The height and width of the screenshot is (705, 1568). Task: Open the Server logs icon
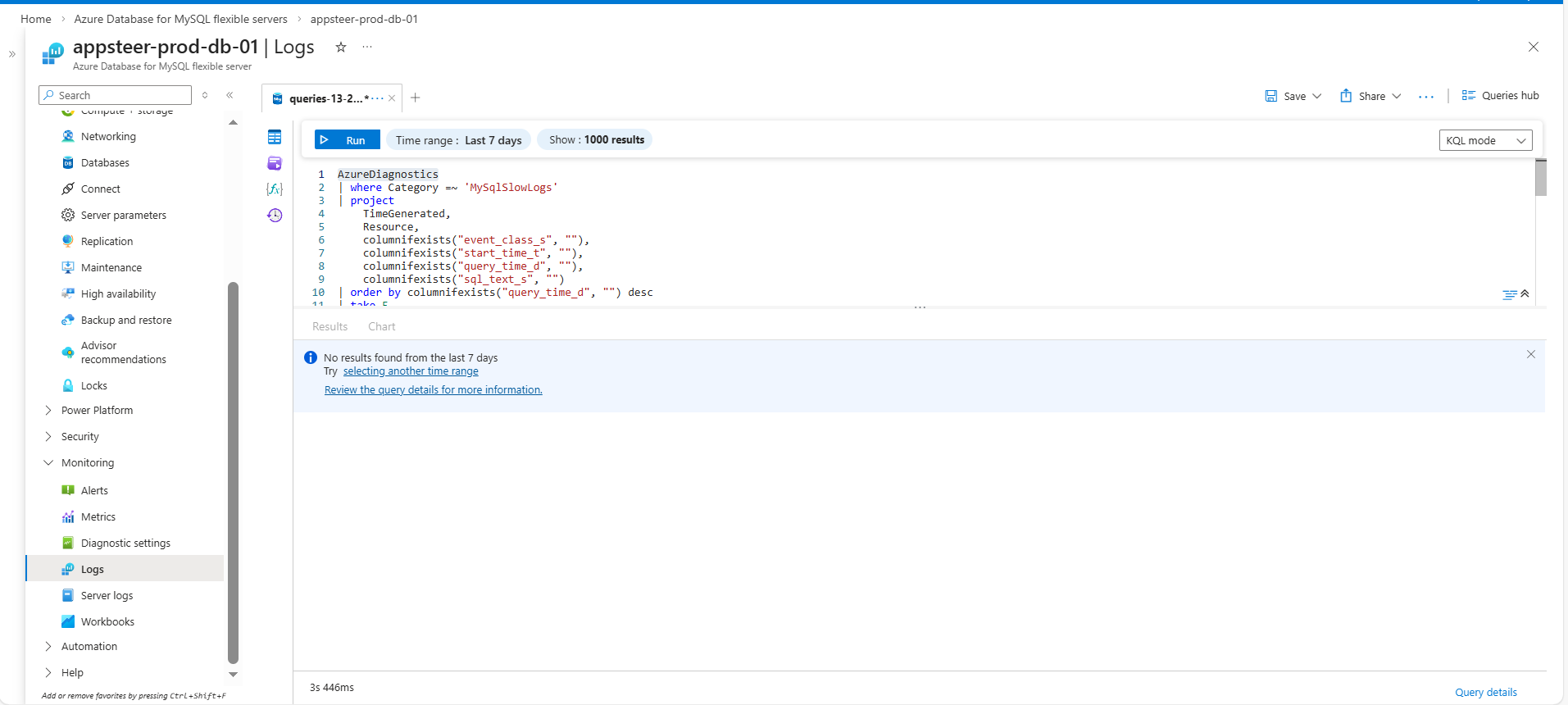(x=68, y=595)
